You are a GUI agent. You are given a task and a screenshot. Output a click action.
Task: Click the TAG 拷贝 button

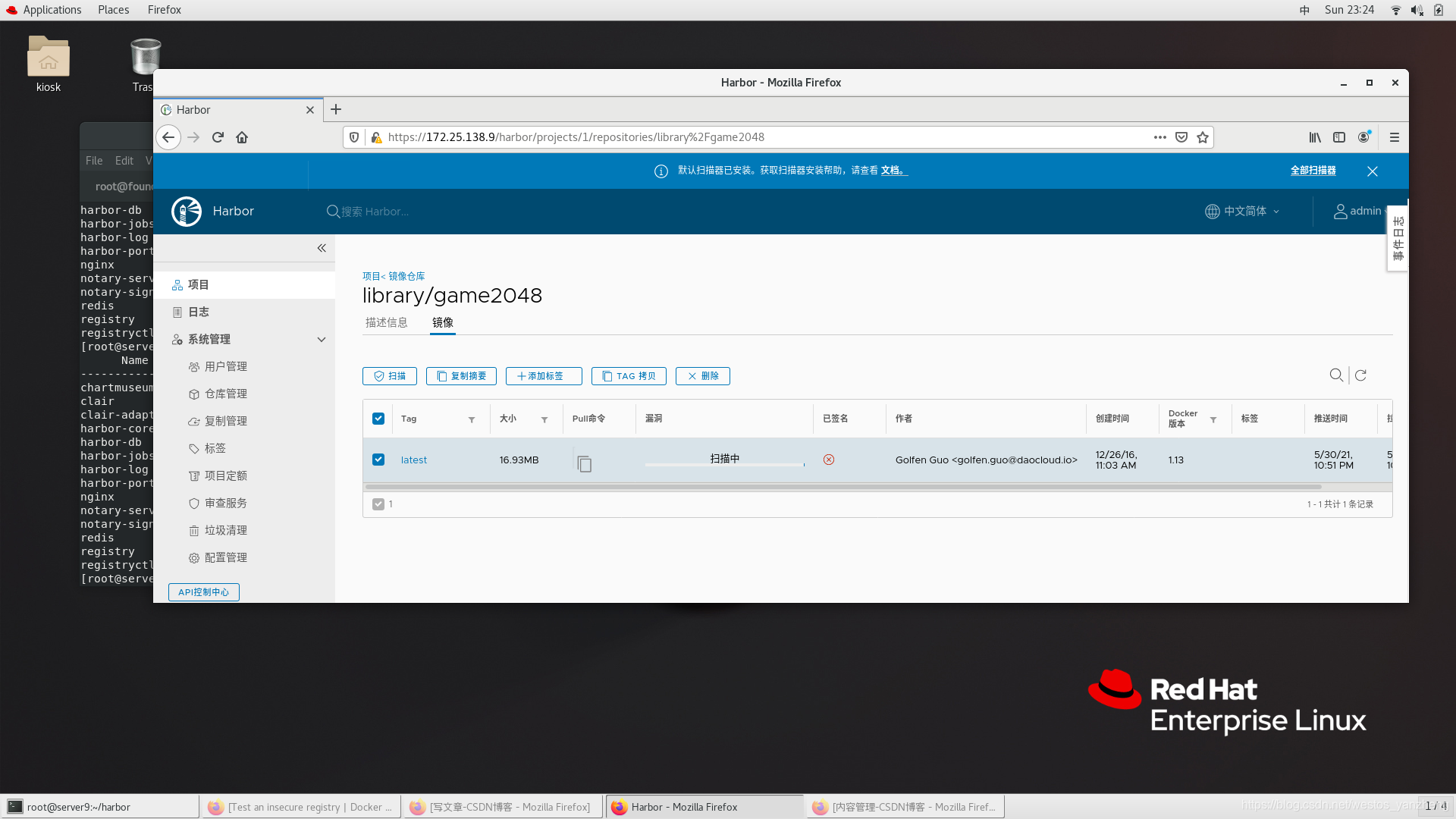pos(629,376)
